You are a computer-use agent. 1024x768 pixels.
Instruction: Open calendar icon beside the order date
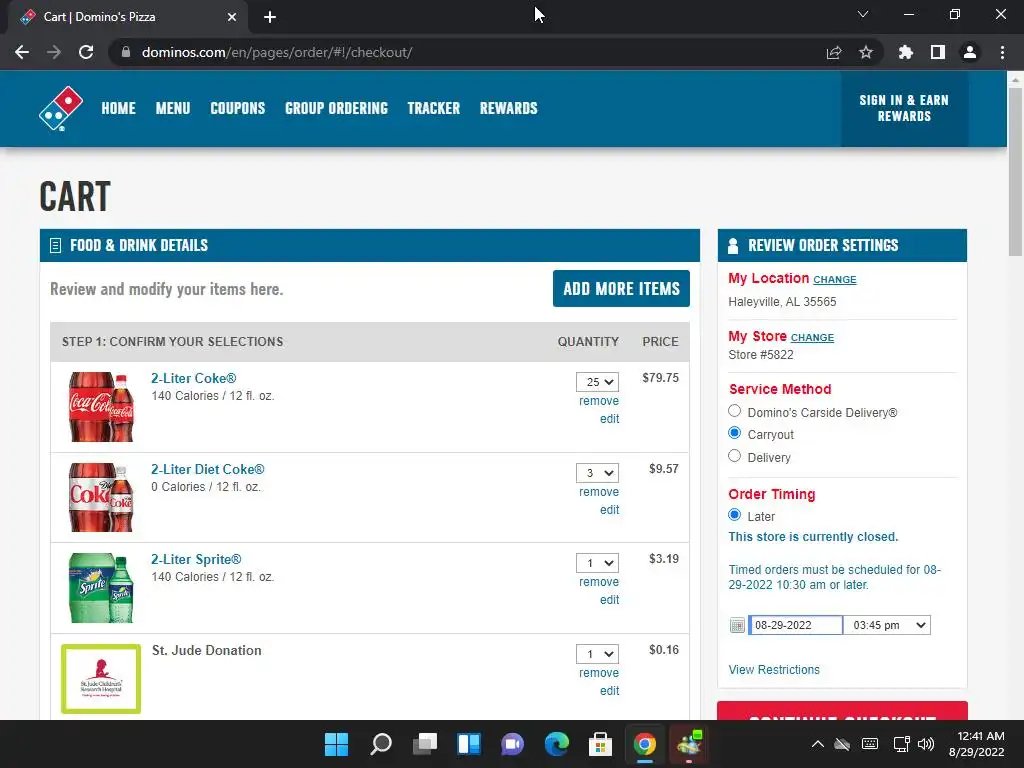point(737,626)
